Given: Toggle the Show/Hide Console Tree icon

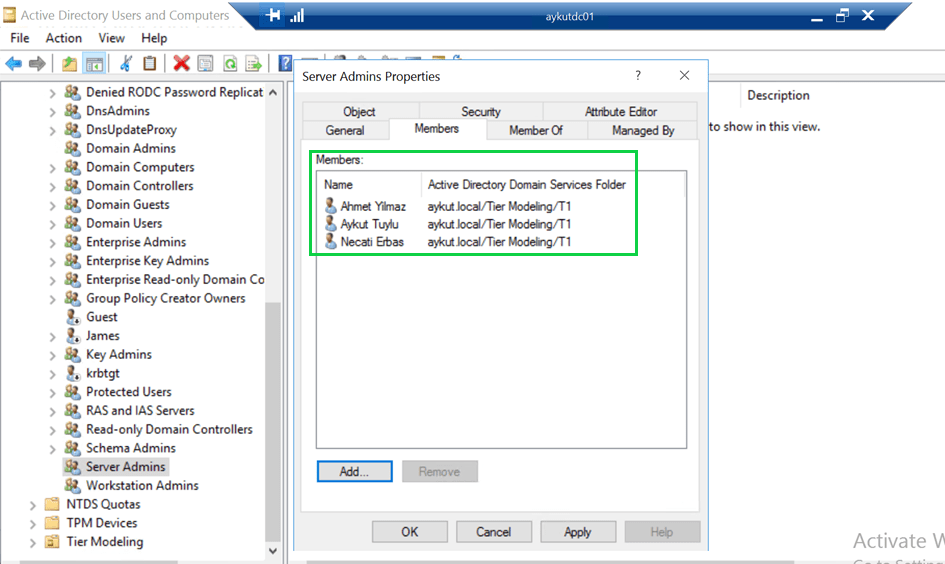Looking at the screenshot, I should pos(94,64).
